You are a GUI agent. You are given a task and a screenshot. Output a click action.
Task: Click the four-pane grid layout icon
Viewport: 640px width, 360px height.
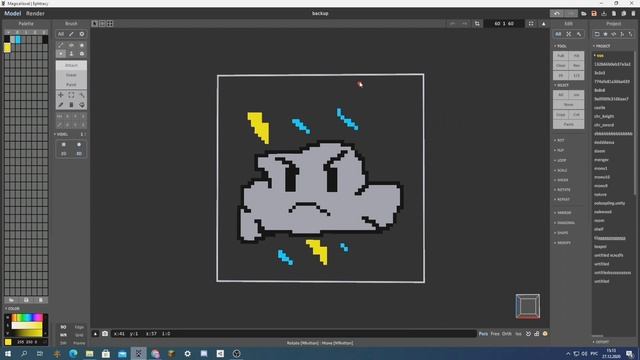point(110,24)
